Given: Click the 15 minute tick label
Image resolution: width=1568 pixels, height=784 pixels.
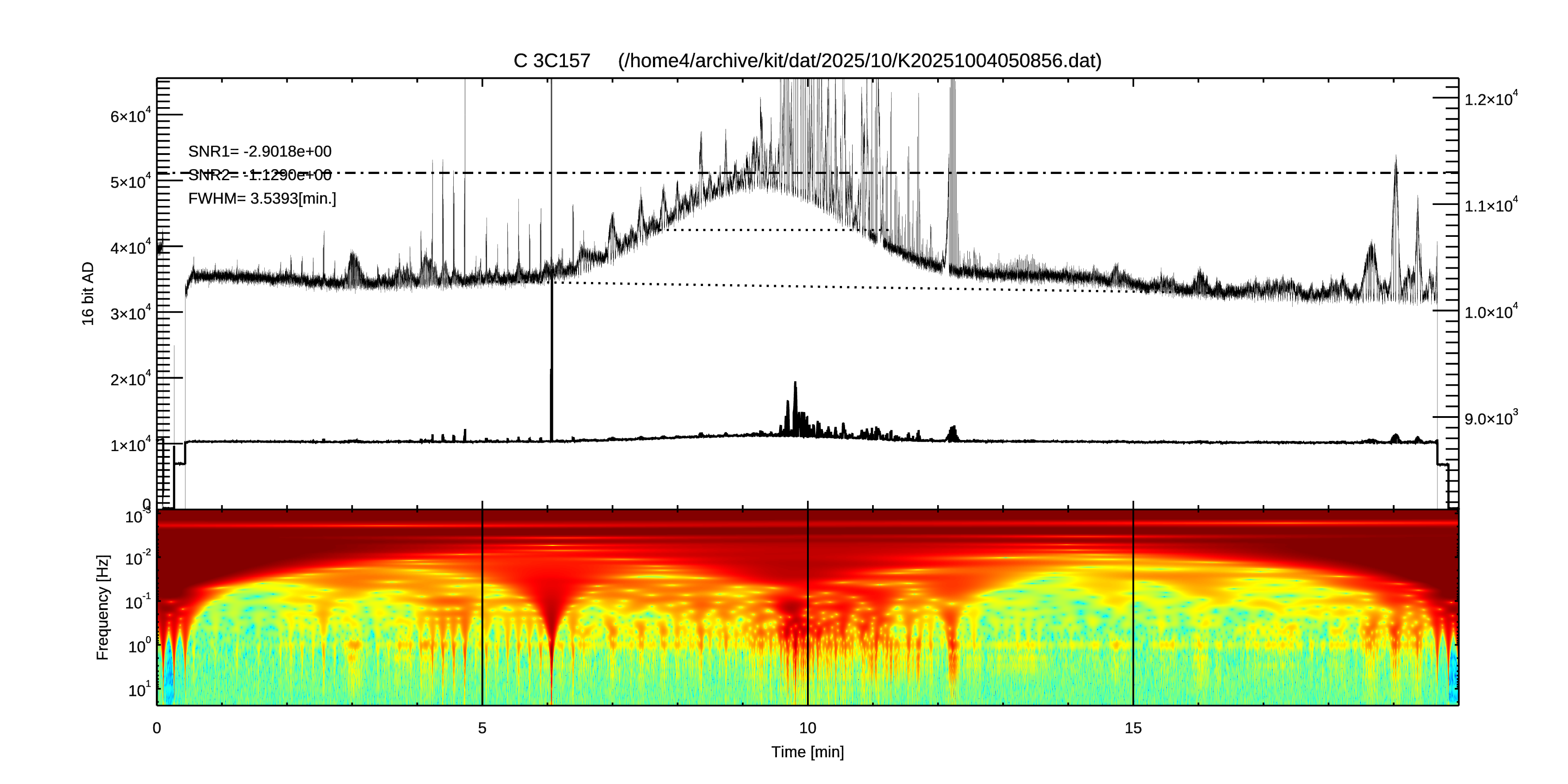Looking at the screenshot, I should [1133, 728].
